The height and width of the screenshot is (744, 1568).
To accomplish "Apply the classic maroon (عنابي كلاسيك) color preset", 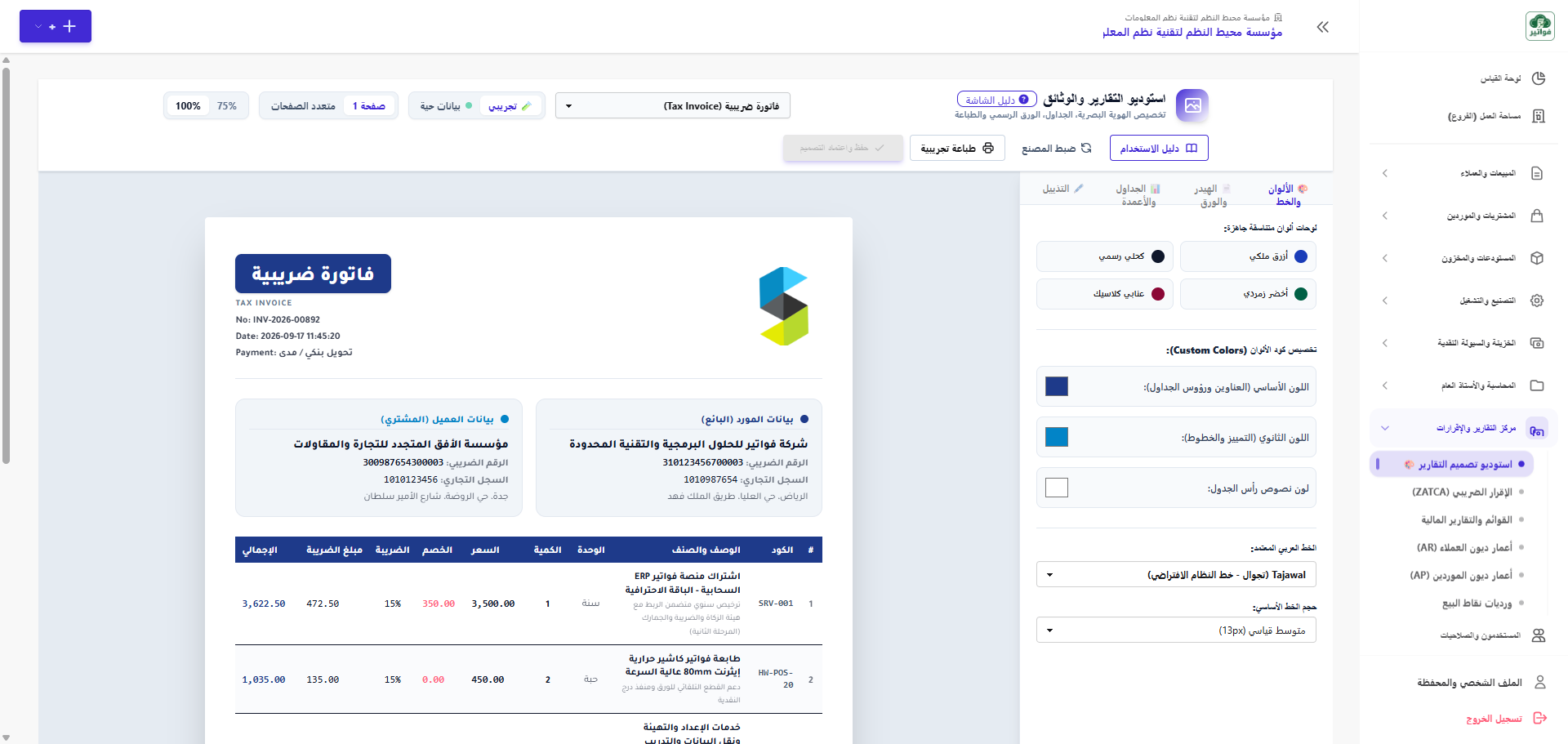I will 1105,294.
